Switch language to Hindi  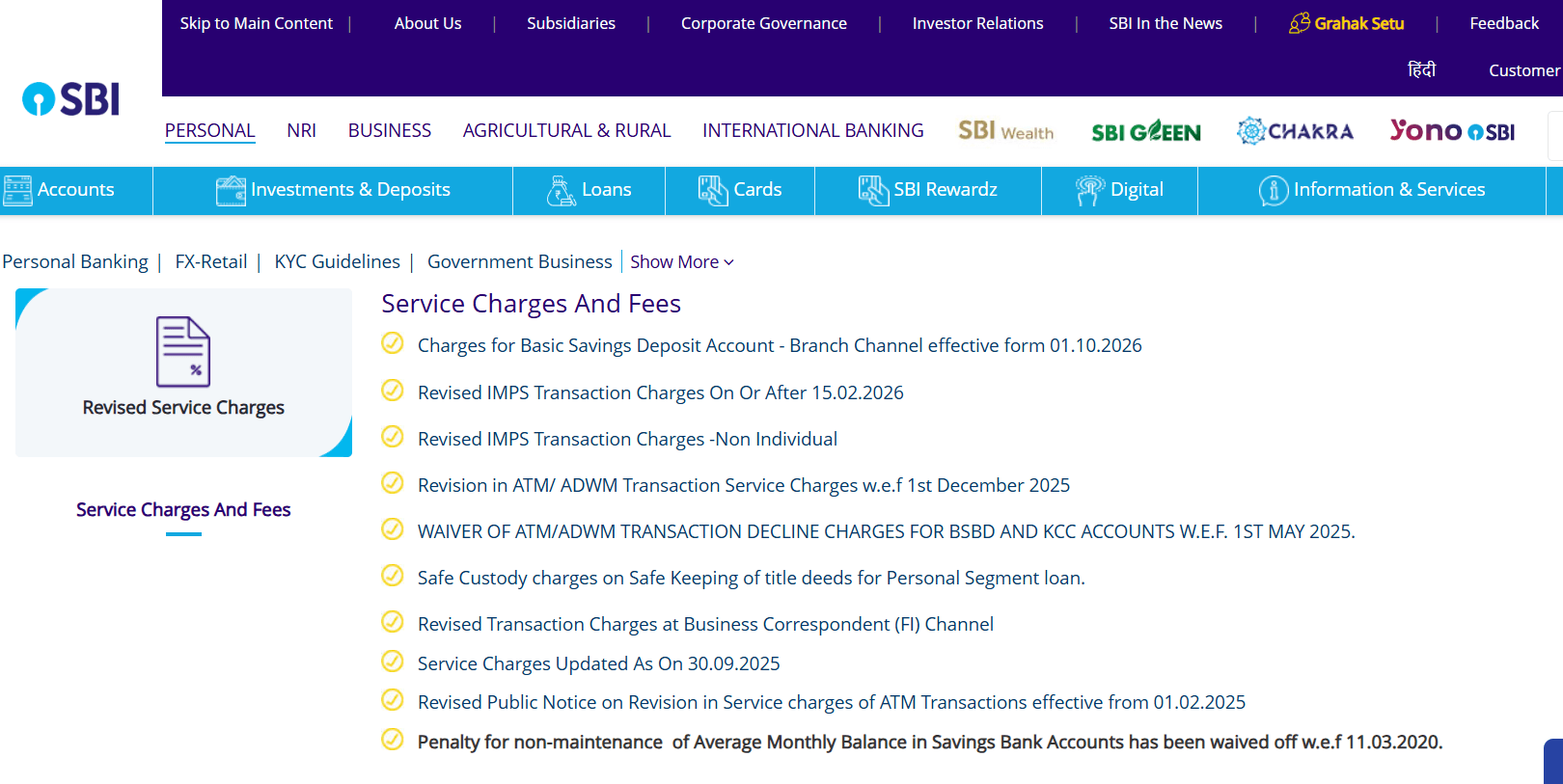1422,69
